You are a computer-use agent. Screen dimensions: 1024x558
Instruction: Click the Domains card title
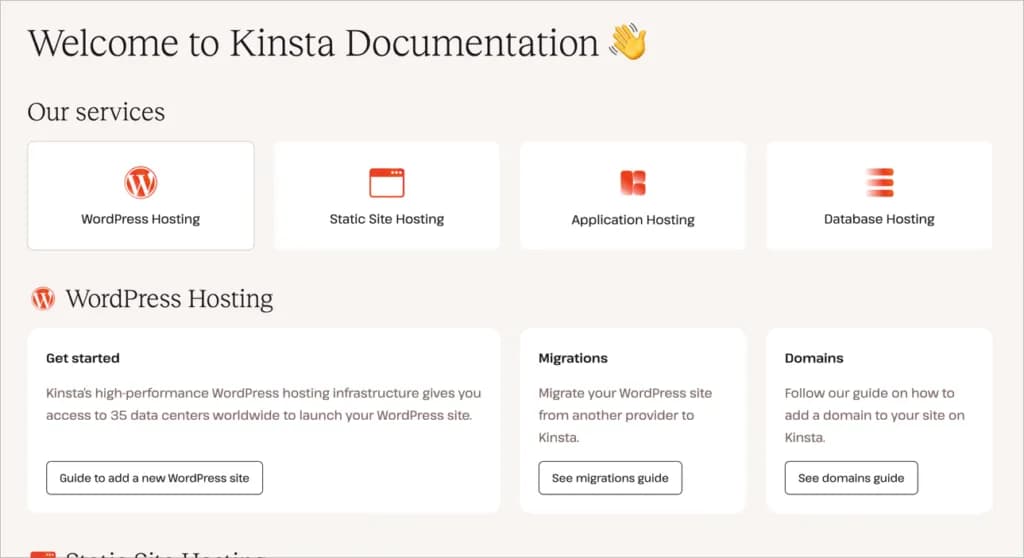point(814,358)
